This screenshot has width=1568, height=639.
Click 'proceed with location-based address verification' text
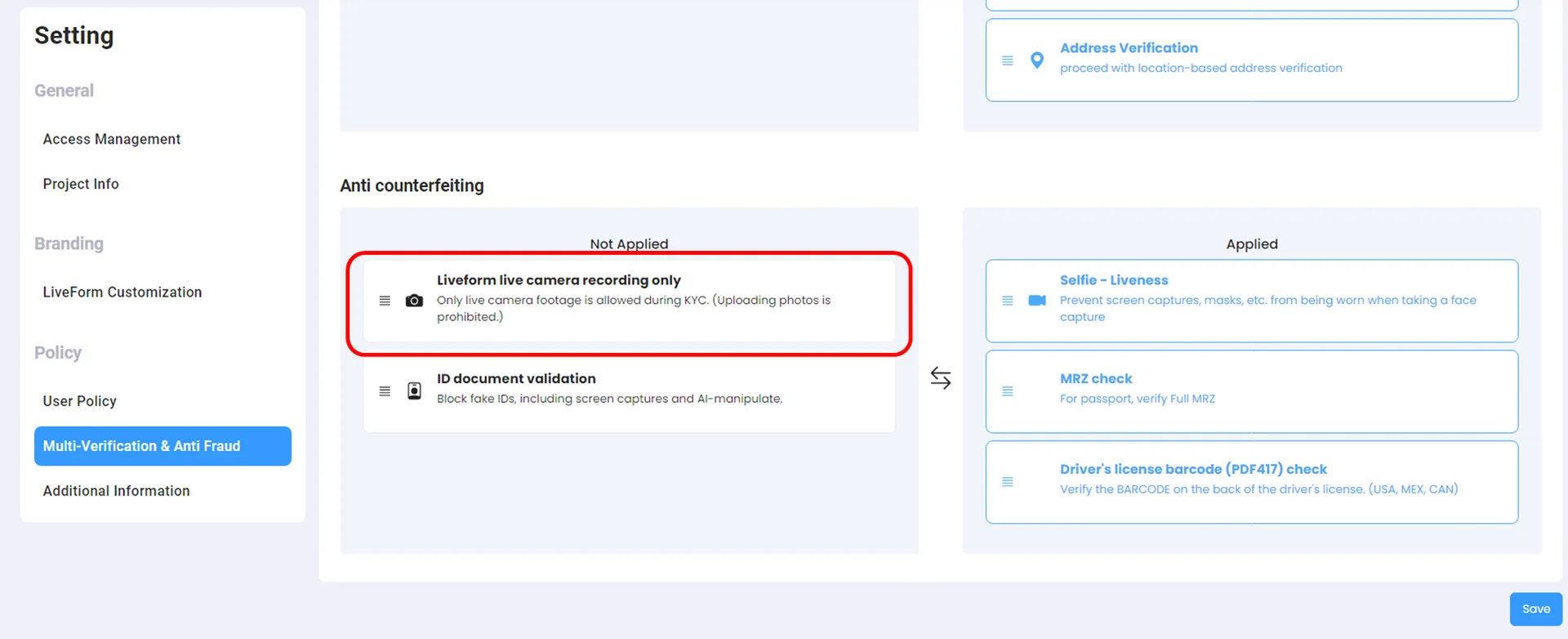1200,68
